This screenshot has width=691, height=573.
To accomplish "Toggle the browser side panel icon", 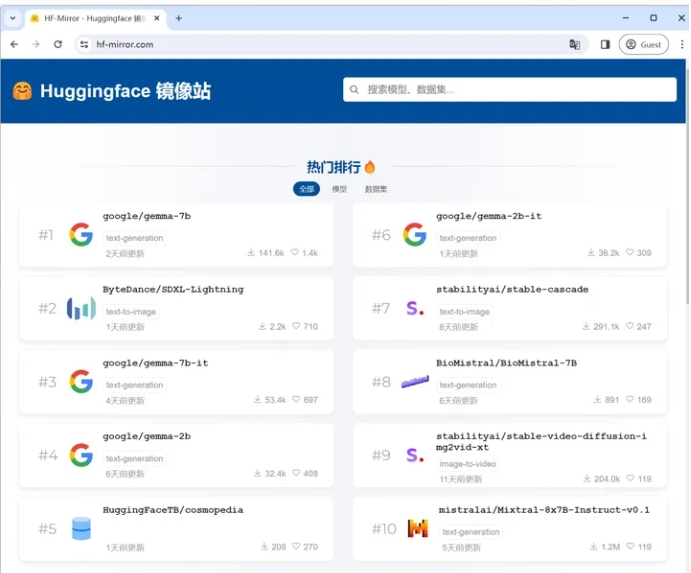I will click(x=605, y=44).
